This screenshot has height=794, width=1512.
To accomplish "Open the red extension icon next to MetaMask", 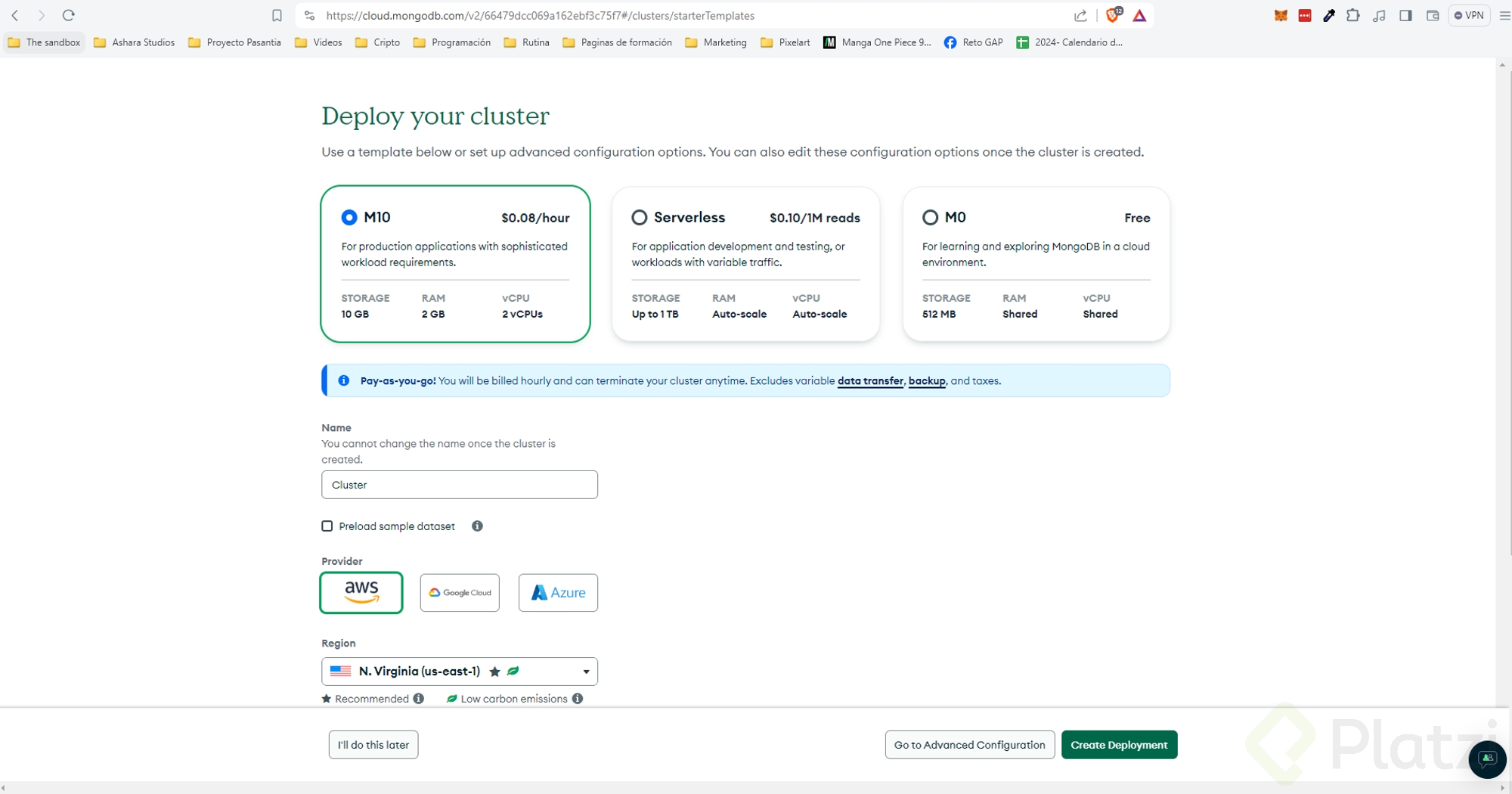I will [x=1305, y=15].
